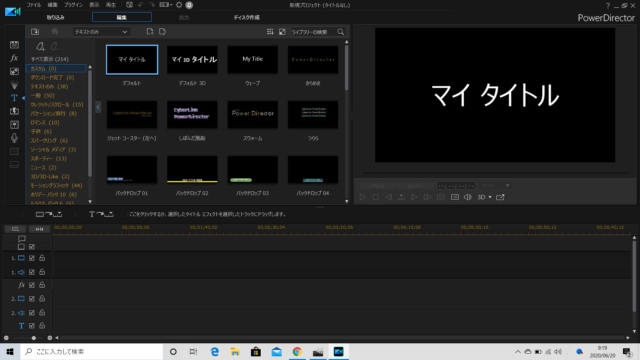Click zoom-in plus on timeline zoom

tap(50, 338)
